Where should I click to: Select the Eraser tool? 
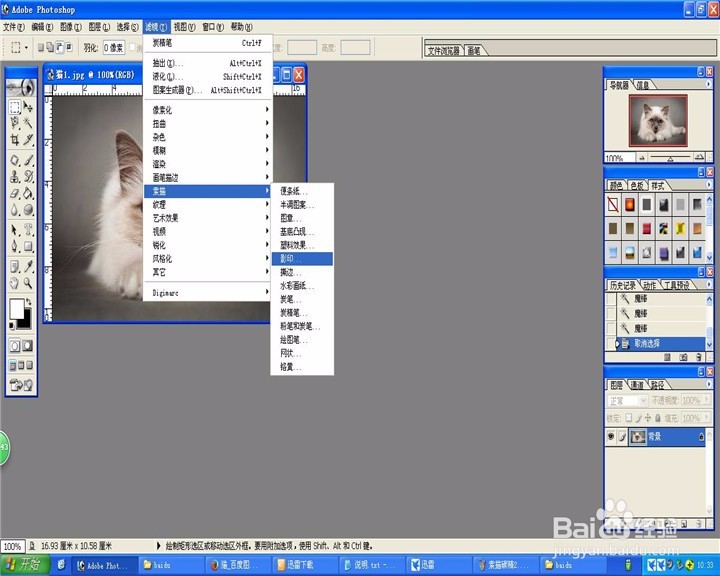[x=15, y=193]
